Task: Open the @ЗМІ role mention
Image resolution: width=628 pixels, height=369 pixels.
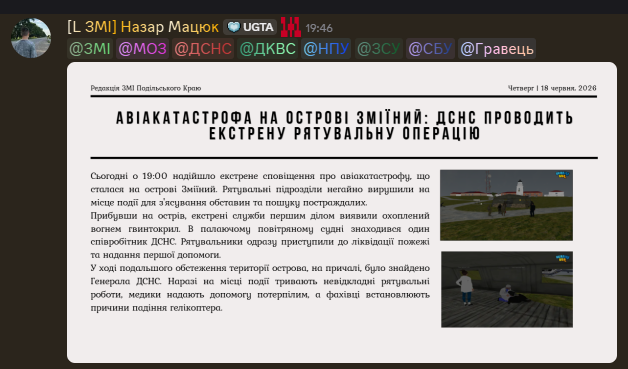Action: point(90,49)
